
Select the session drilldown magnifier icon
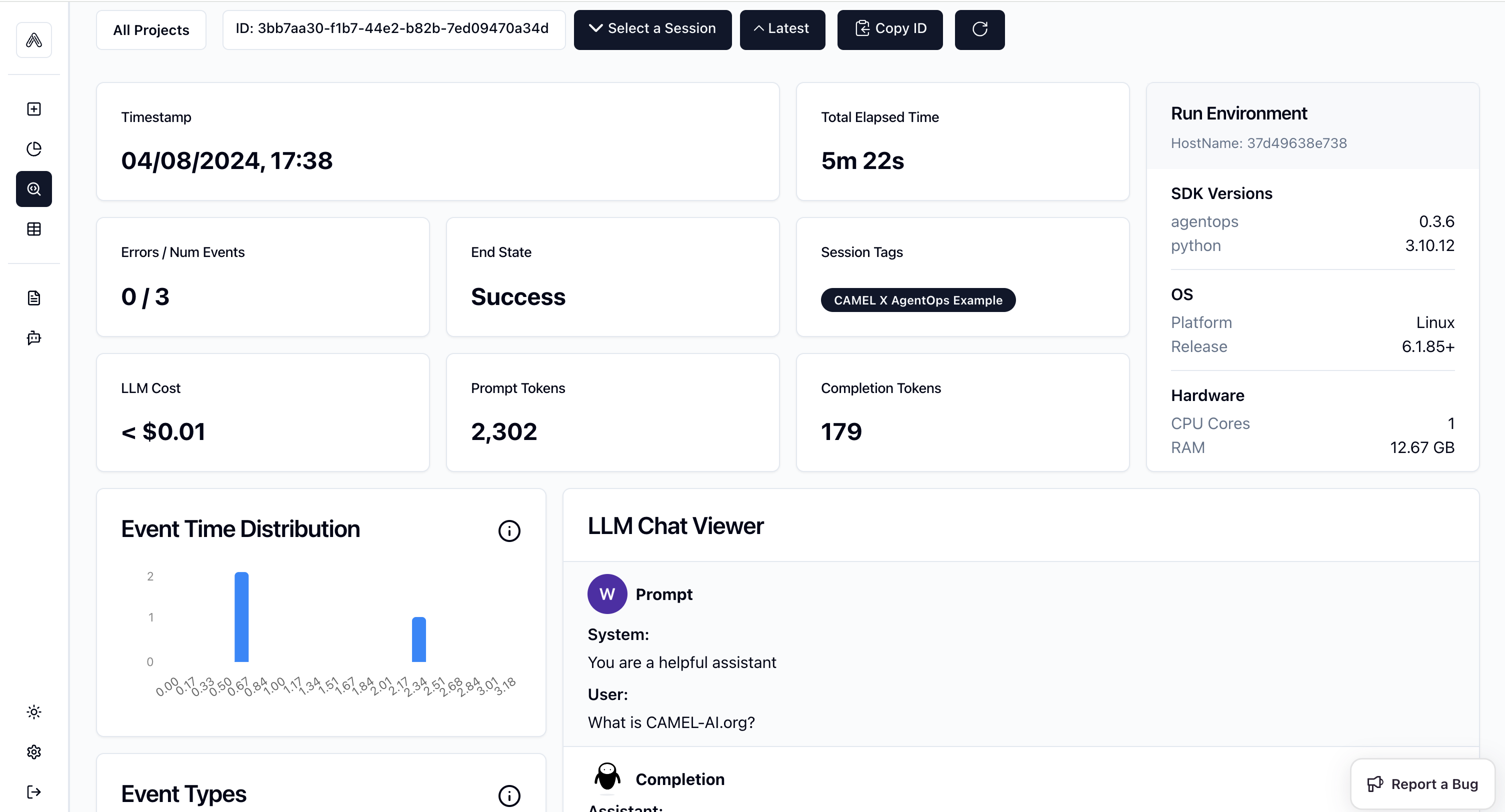click(x=34, y=188)
